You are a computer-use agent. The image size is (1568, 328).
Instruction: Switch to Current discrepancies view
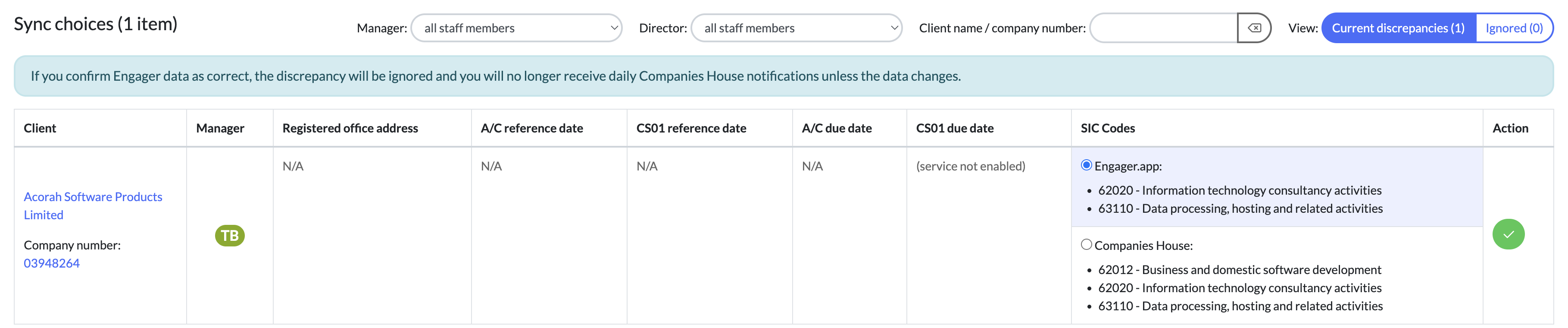point(1398,28)
